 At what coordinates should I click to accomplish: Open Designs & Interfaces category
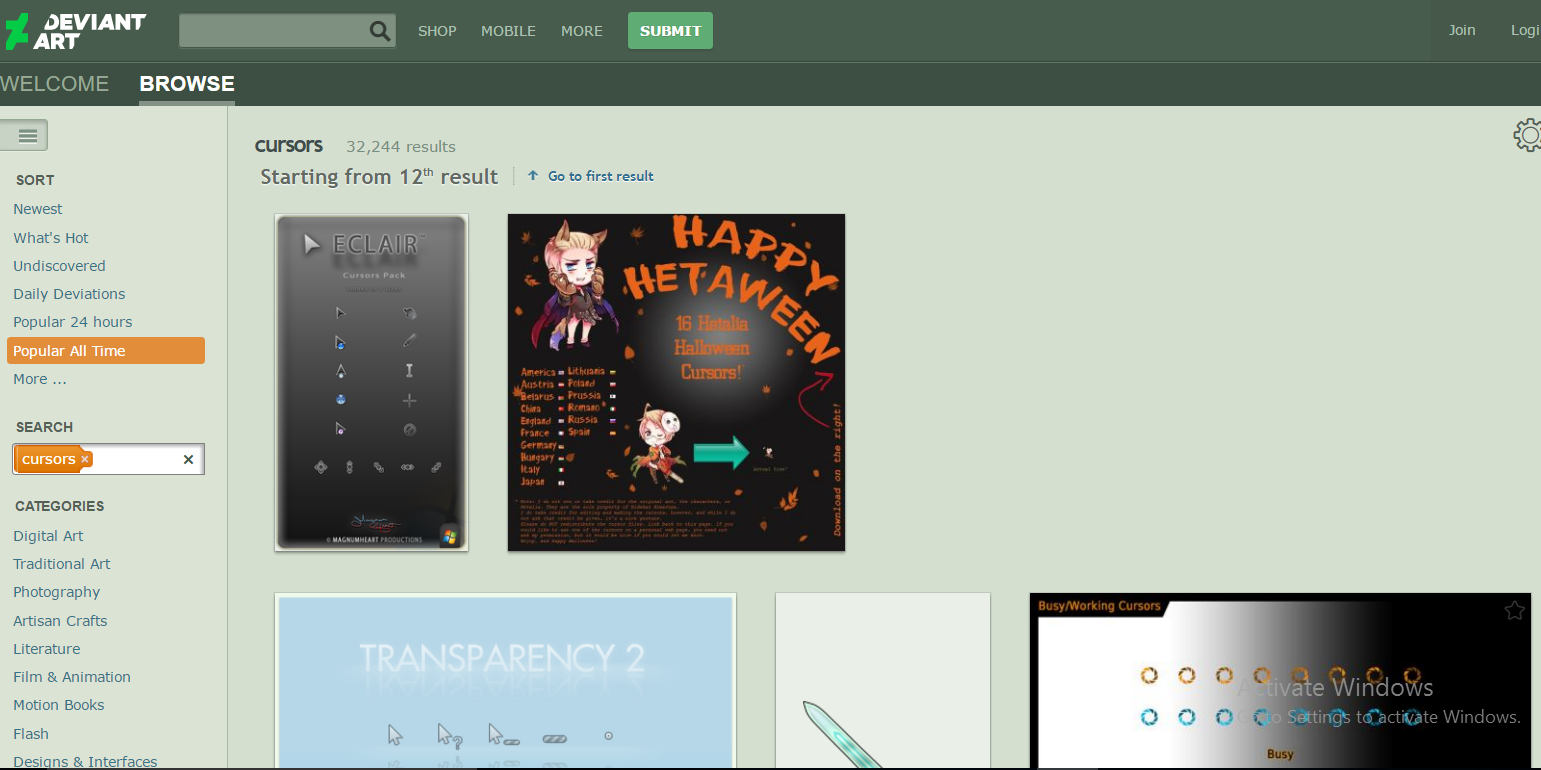pyautogui.click(x=85, y=762)
